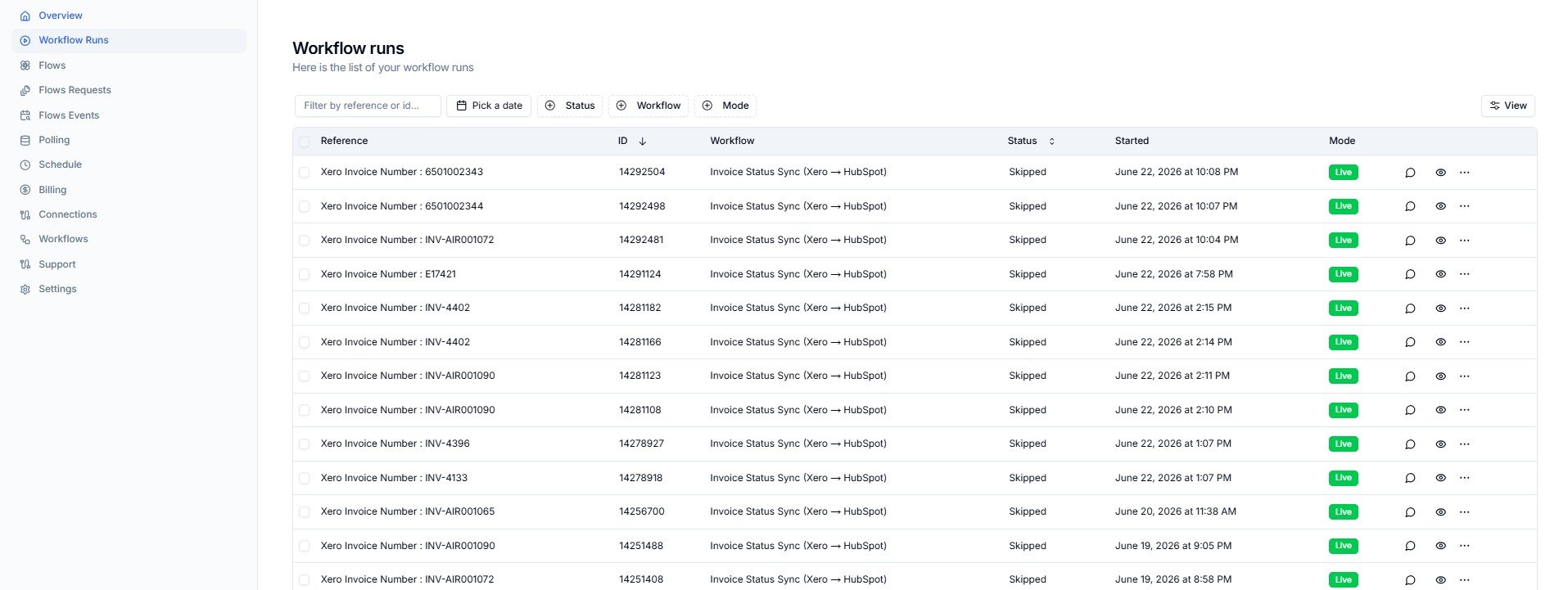View details eye icon for run 14281123
This screenshot has width=1568, height=590.
(1440, 376)
